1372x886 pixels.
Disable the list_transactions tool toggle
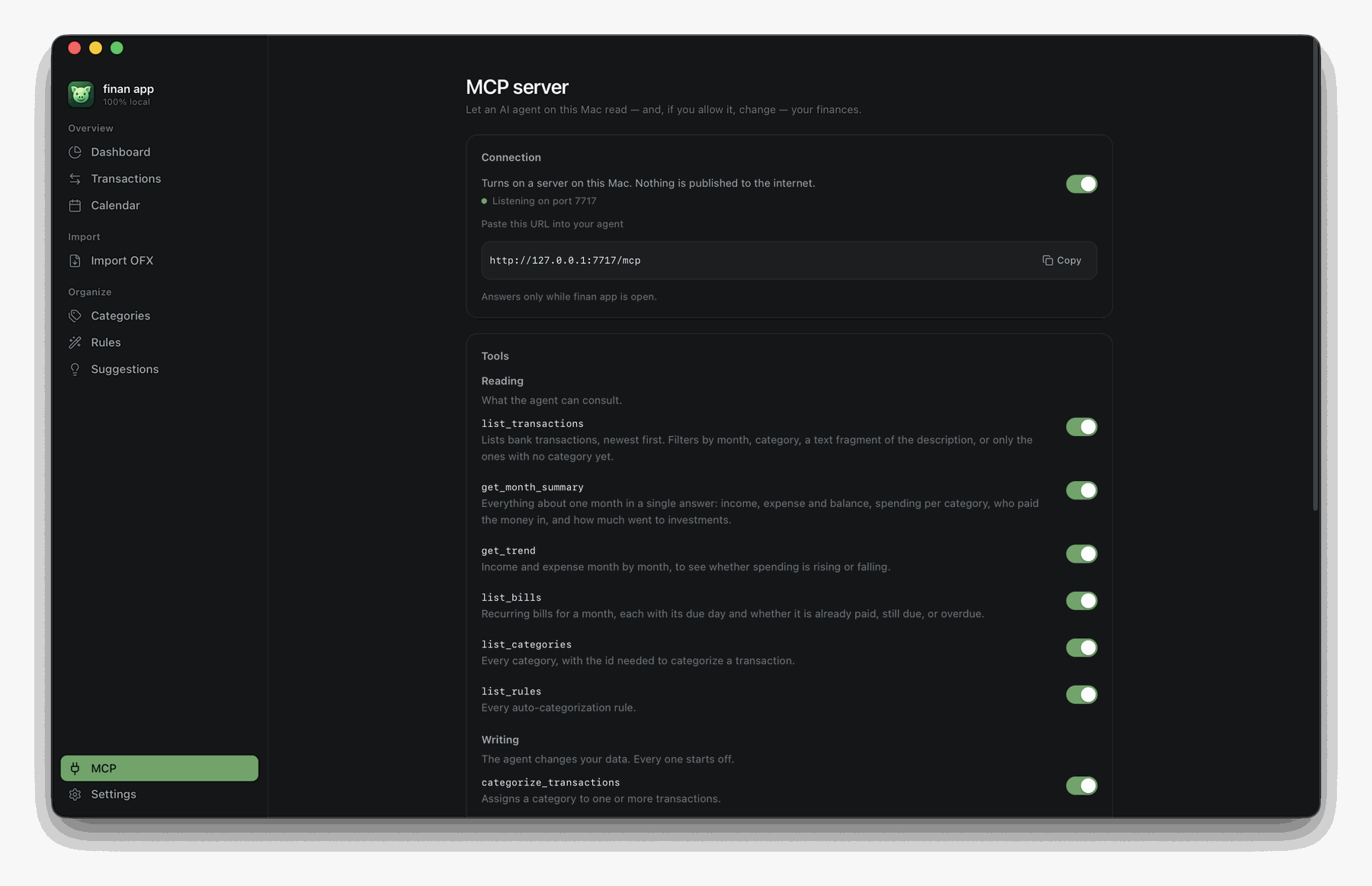1081,427
